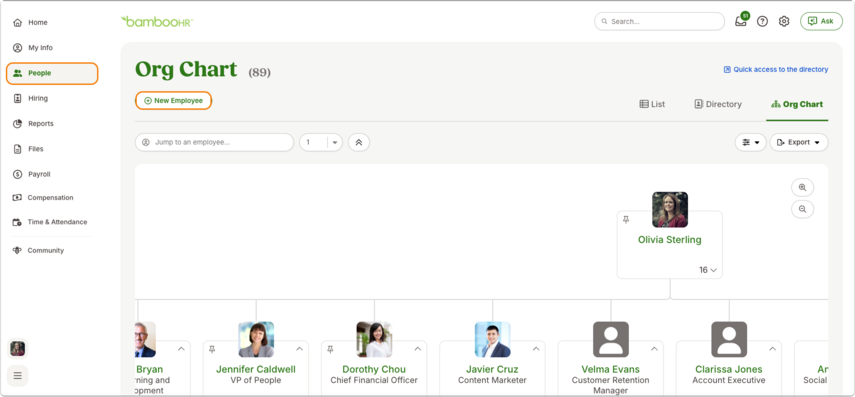Screen dimensions: 855x397
Task: Select People in the sidebar
Action: pyautogui.click(x=52, y=73)
